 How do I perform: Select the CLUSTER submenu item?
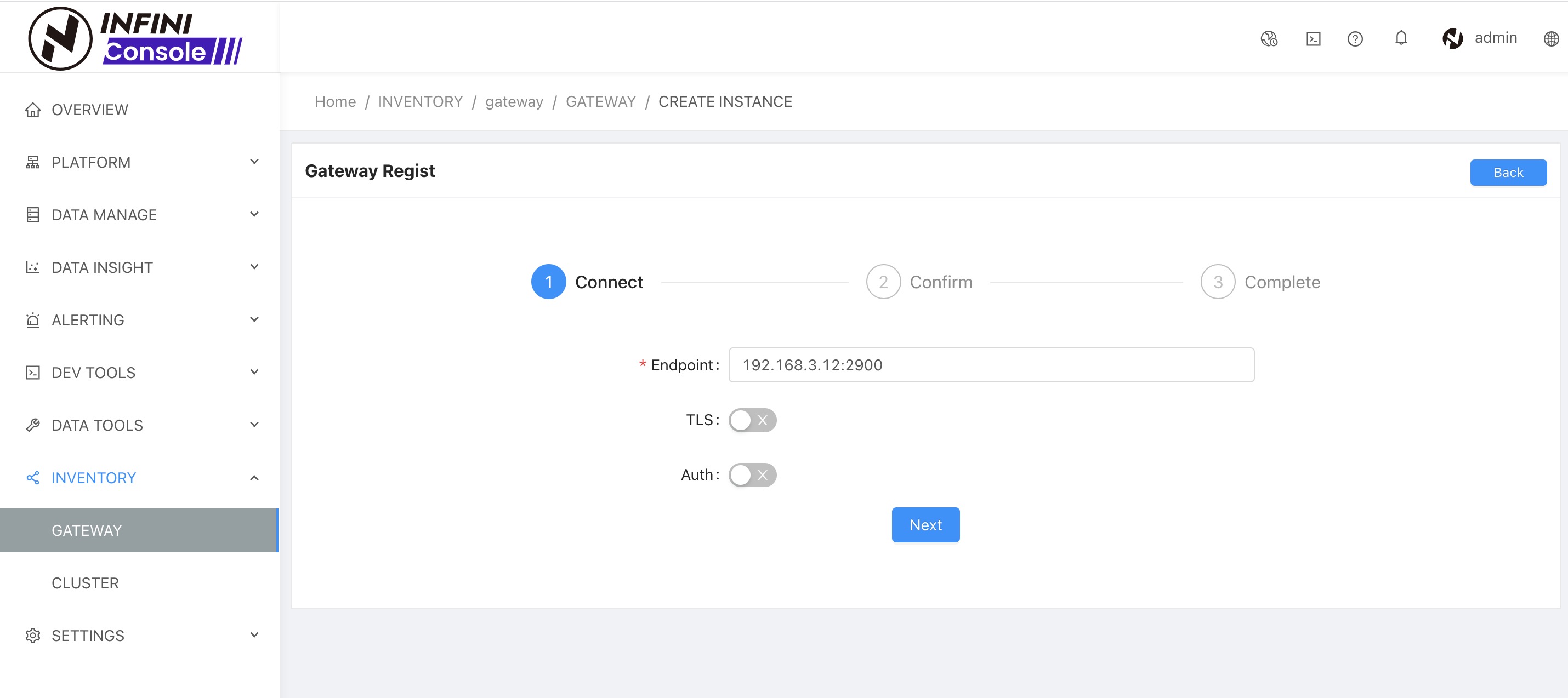point(85,583)
